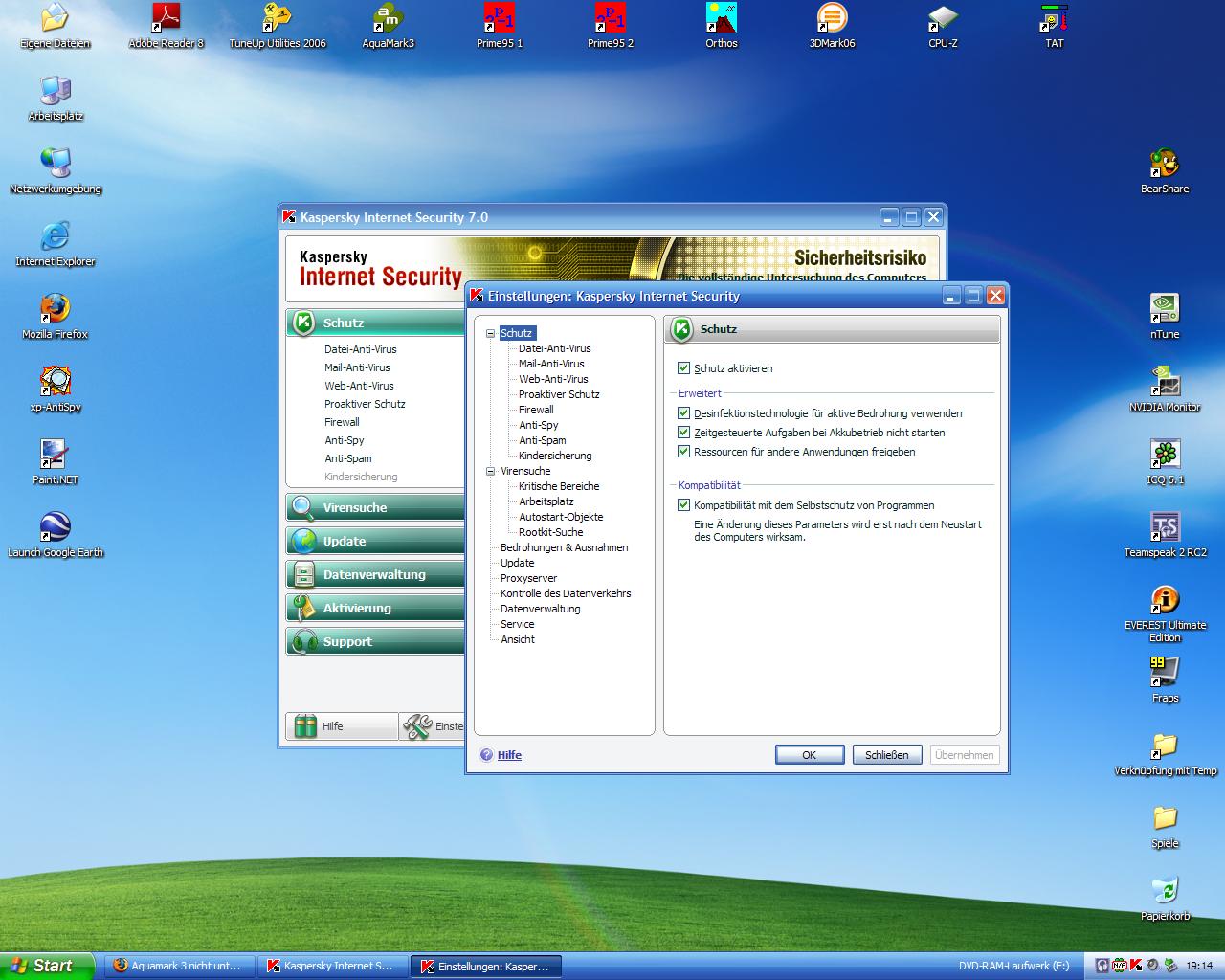Expand Datenverwaltung section in main window
The height and width of the screenshot is (980, 1225).
tap(375, 574)
